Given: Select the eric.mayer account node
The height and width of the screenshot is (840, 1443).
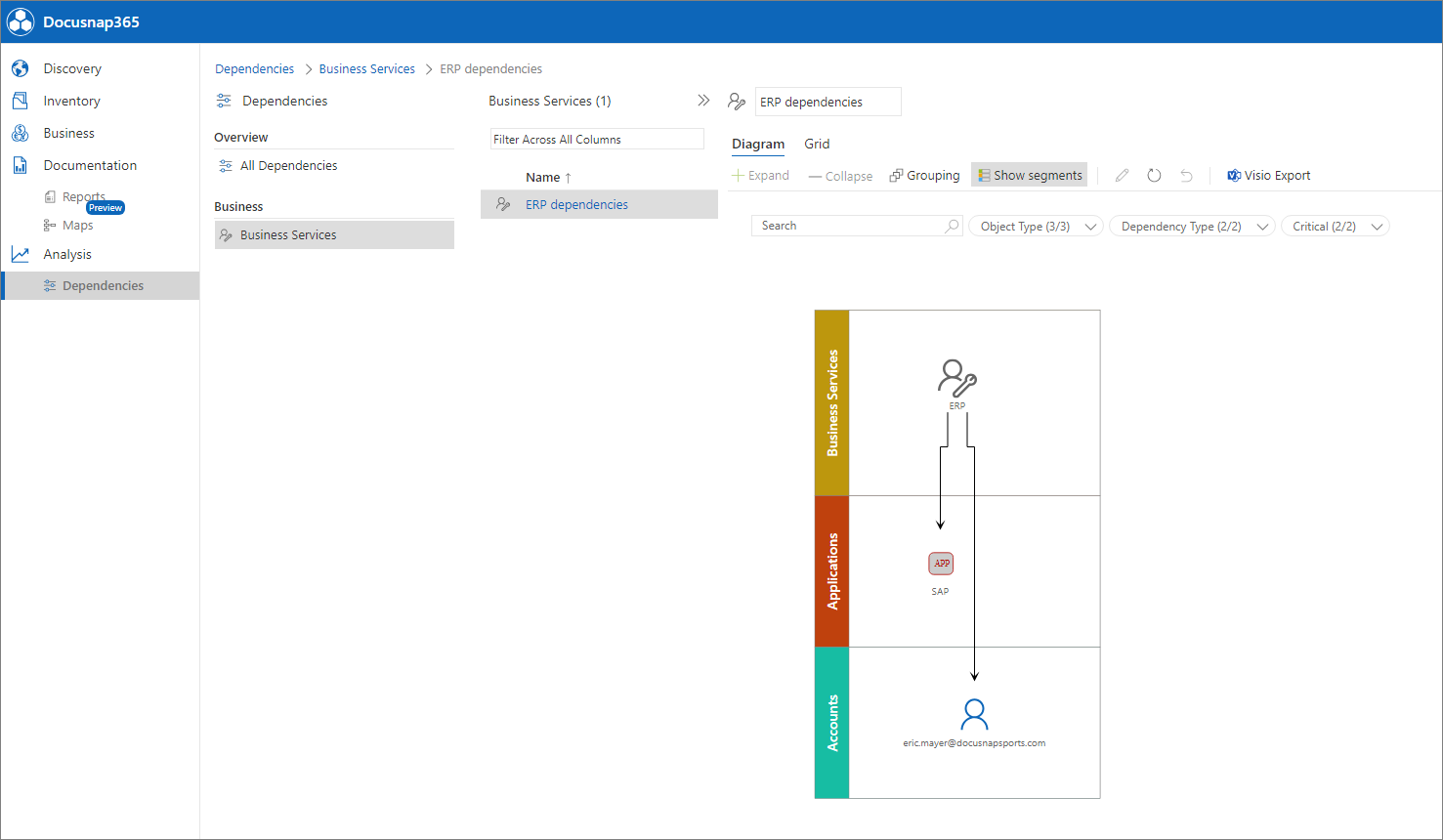Looking at the screenshot, I should point(974,723).
